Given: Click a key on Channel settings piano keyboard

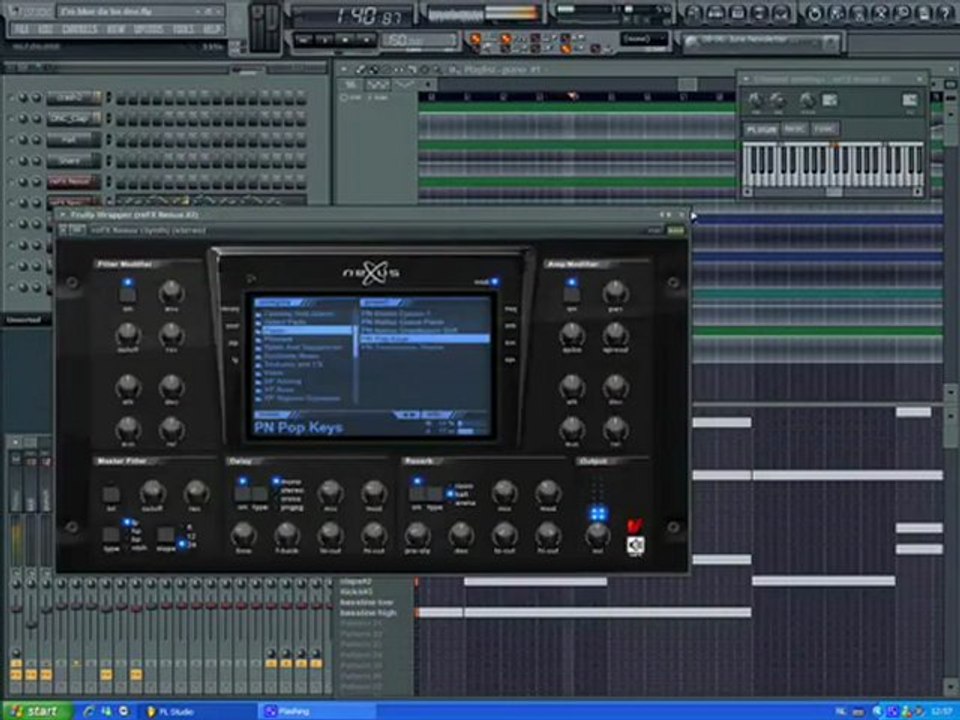Looking at the screenshot, I should coord(833,165).
